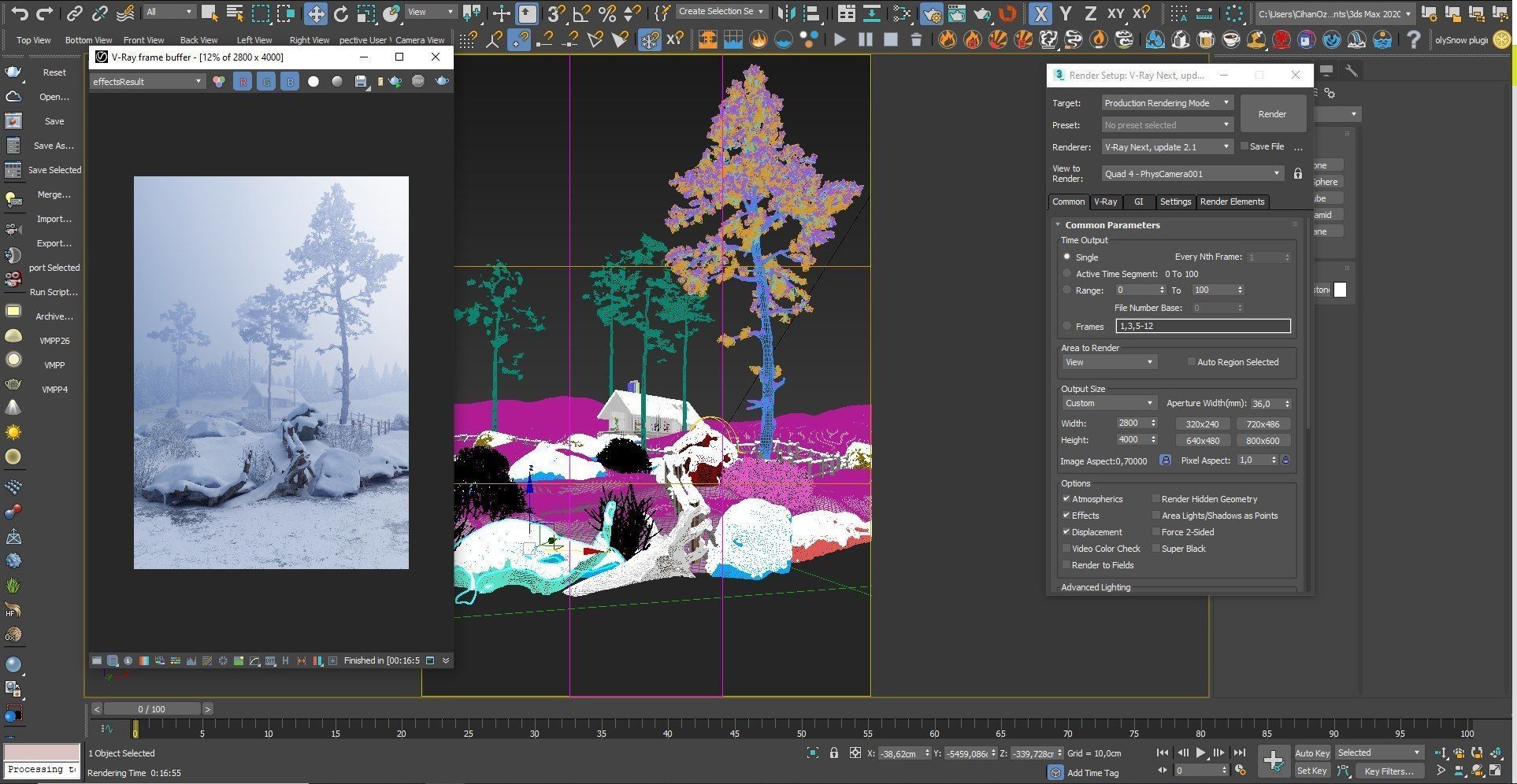The image size is (1517, 784).
Task: Activate the Select and Link chain icon
Action: pyautogui.click(x=74, y=13)
